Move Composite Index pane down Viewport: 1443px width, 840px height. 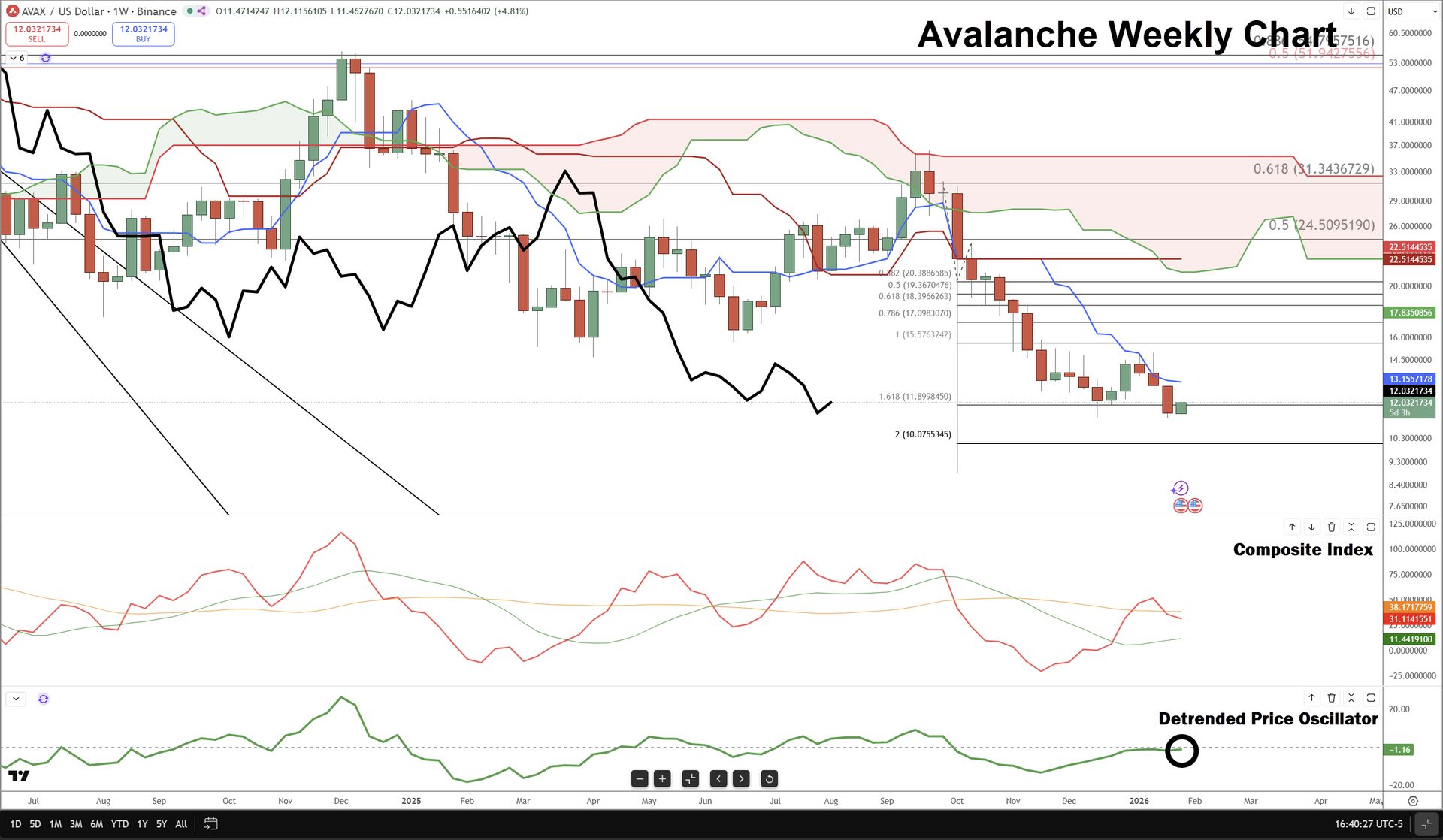tap(1311, 527)
